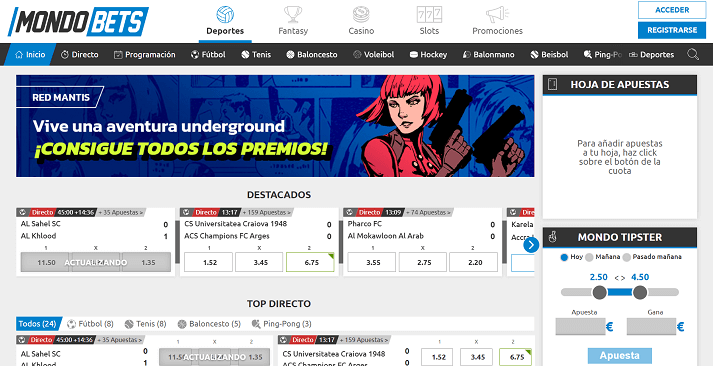Screen dimensions: 713x366
Task: Open AL Sahel SC match in Destacados
Action: click(x=40, y=224)
